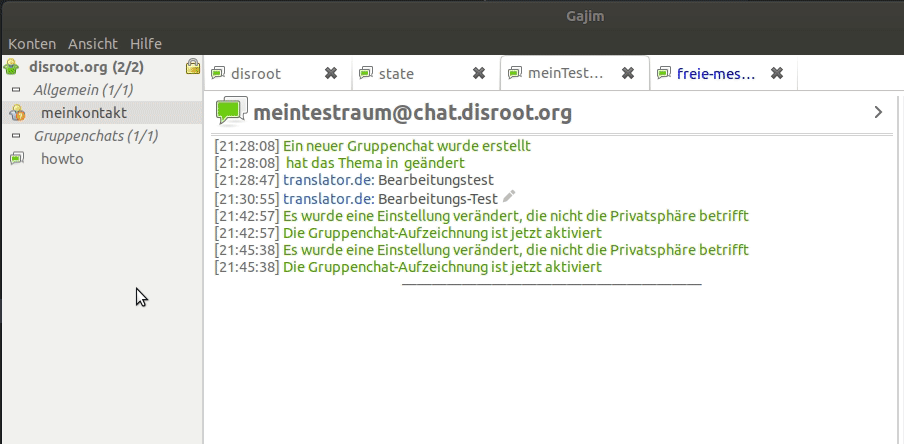Expand the side panel chevron arrow
904x444 pixels.
coord(878,112)
